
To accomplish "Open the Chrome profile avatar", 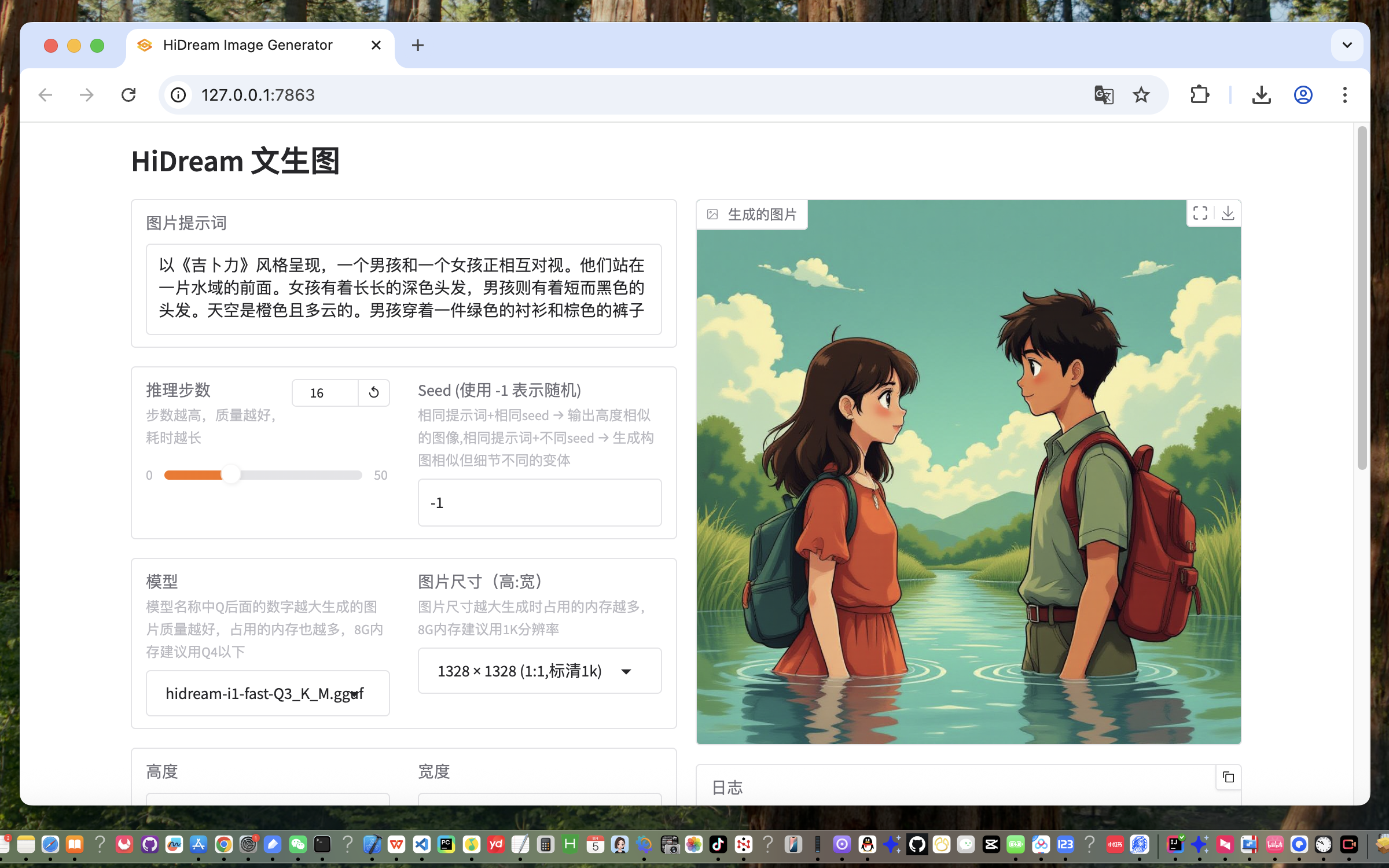I will 1303,95.
